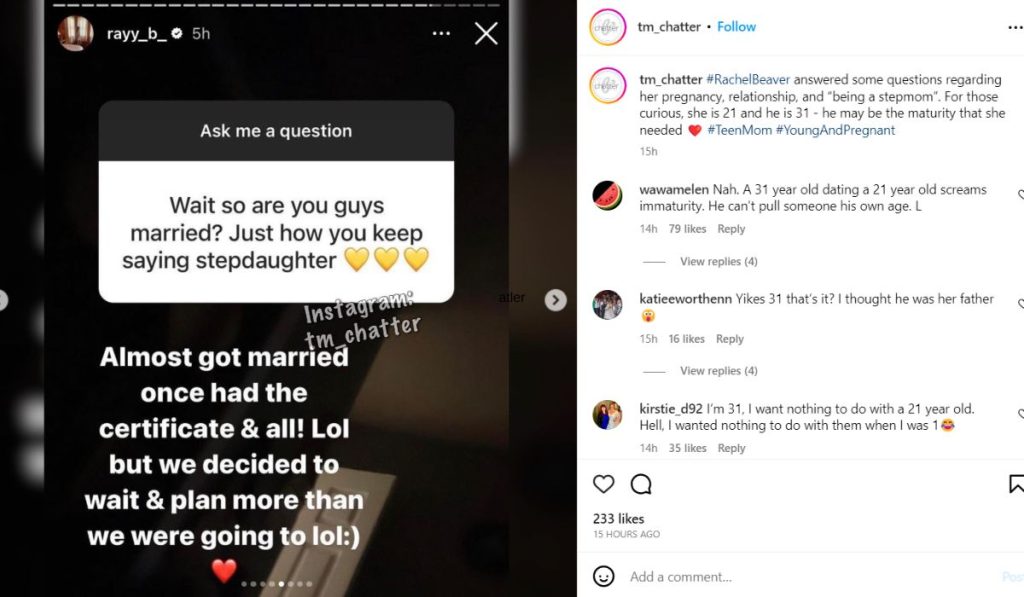Advance to next story with right arrow
The height and width of the screenshot is (597, 1024).
556,300
